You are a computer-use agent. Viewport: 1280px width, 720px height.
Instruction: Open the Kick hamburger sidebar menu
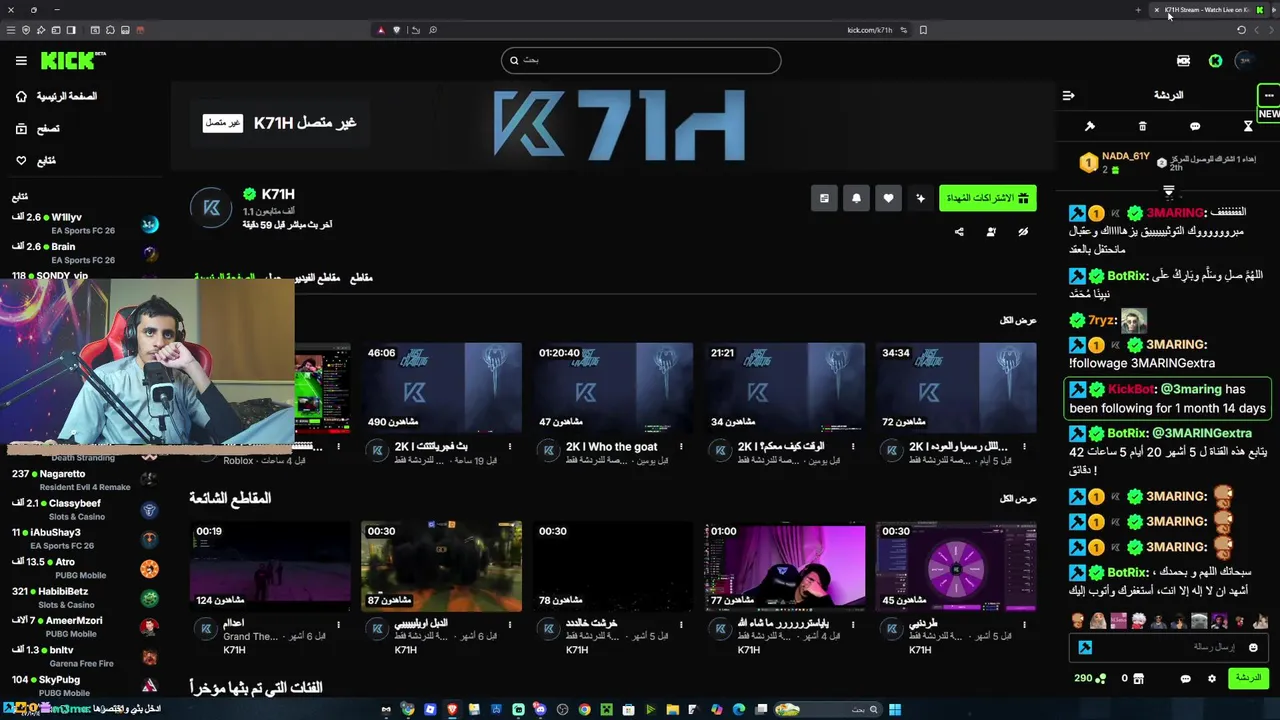[x=21, y=61]
